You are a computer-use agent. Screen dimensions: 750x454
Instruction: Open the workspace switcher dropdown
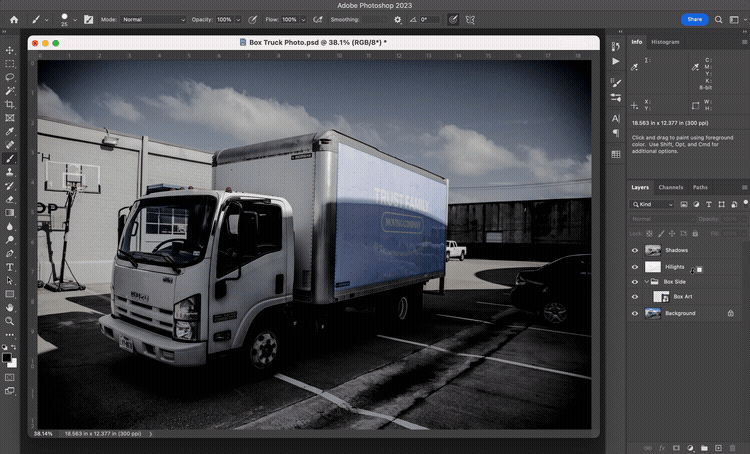click(734, 20)
